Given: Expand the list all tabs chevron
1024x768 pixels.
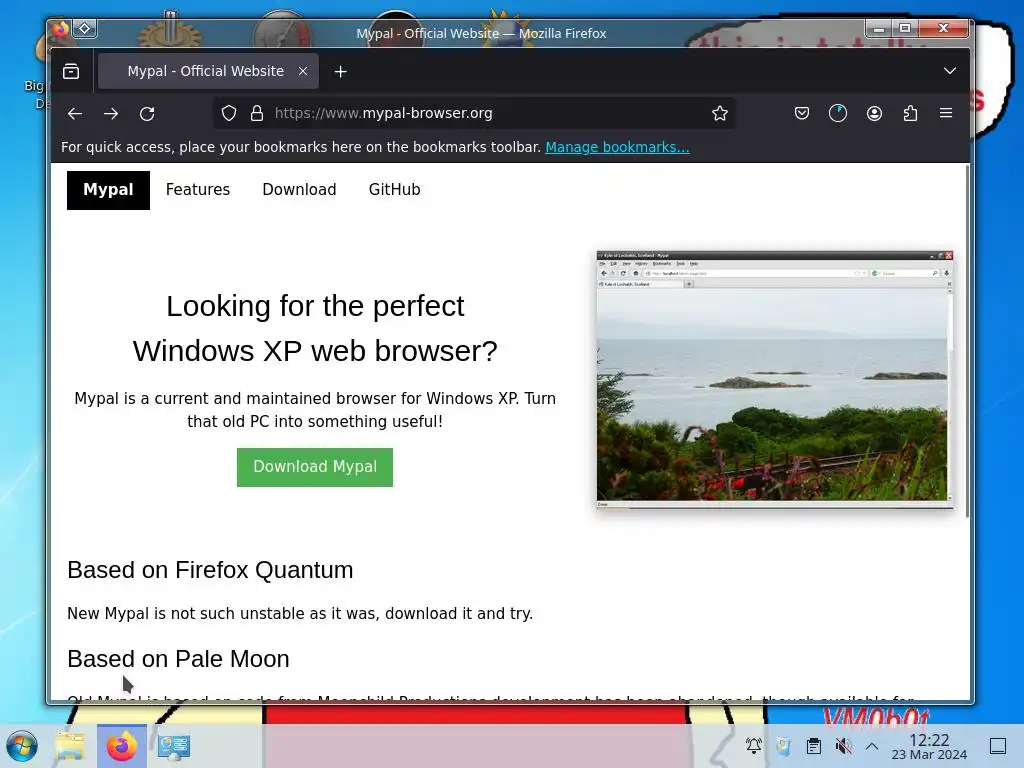Looking at the screenshot, I should click(x=950, y=71).
